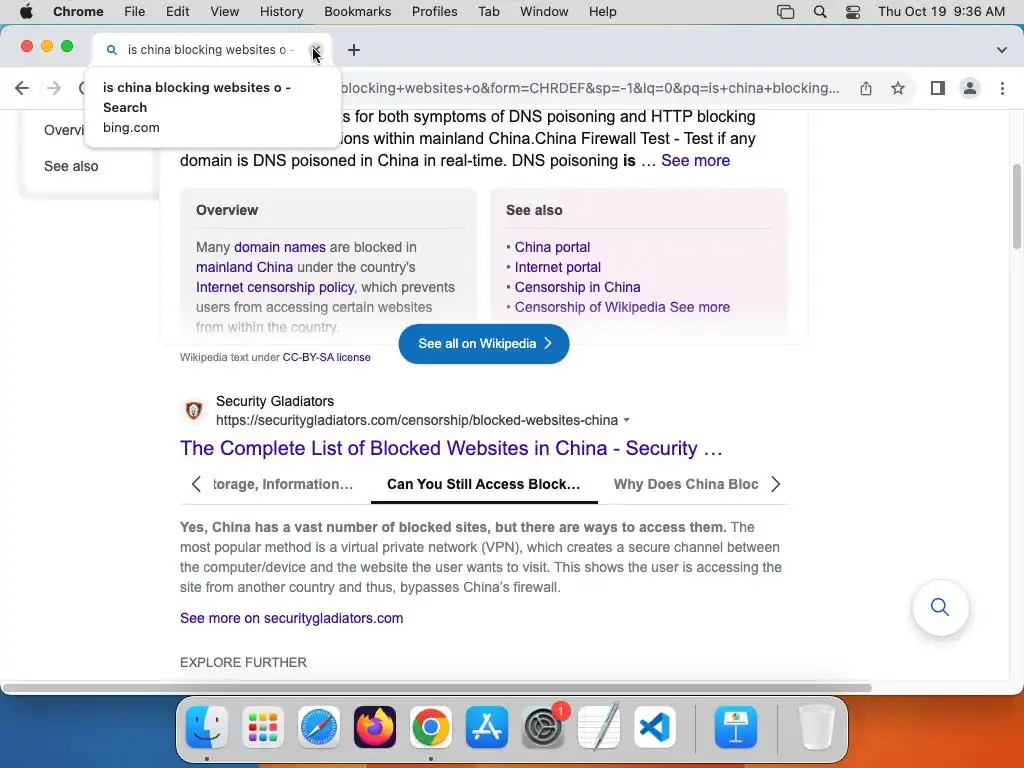Open Finder from the Dock
The image size is (1024, 768).
point(207,728)
